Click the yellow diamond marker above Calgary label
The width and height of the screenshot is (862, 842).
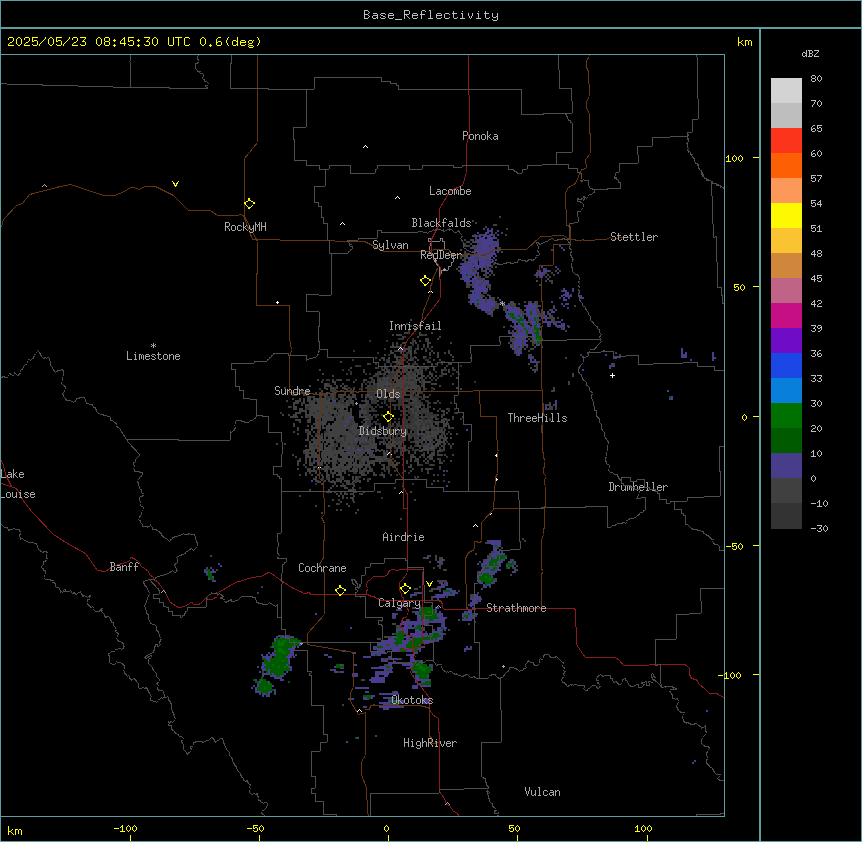coord(405,589)
